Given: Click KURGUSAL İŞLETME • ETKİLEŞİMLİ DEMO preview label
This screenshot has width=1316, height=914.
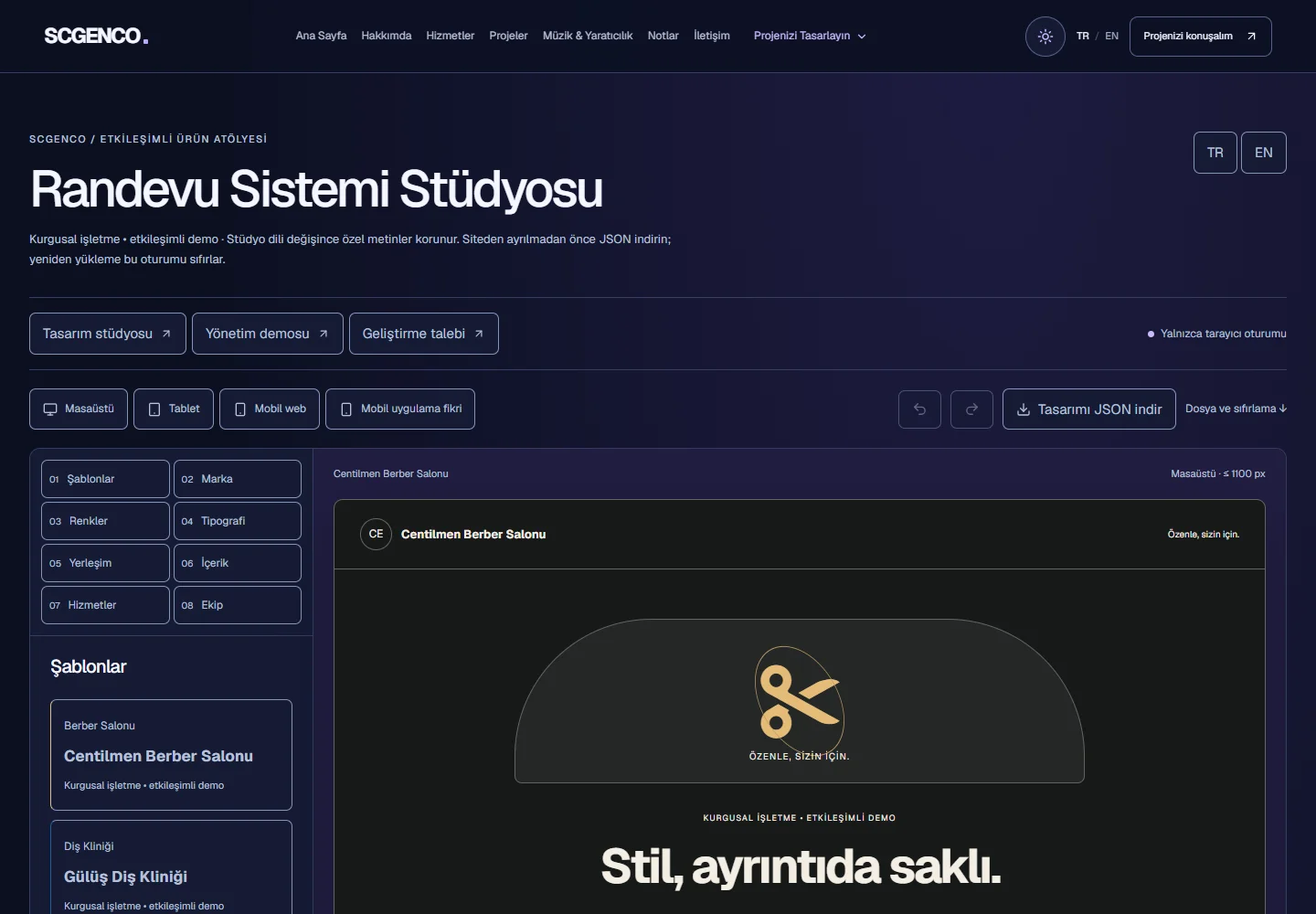Looking at the screenshot, I should (x=800, y=818).
